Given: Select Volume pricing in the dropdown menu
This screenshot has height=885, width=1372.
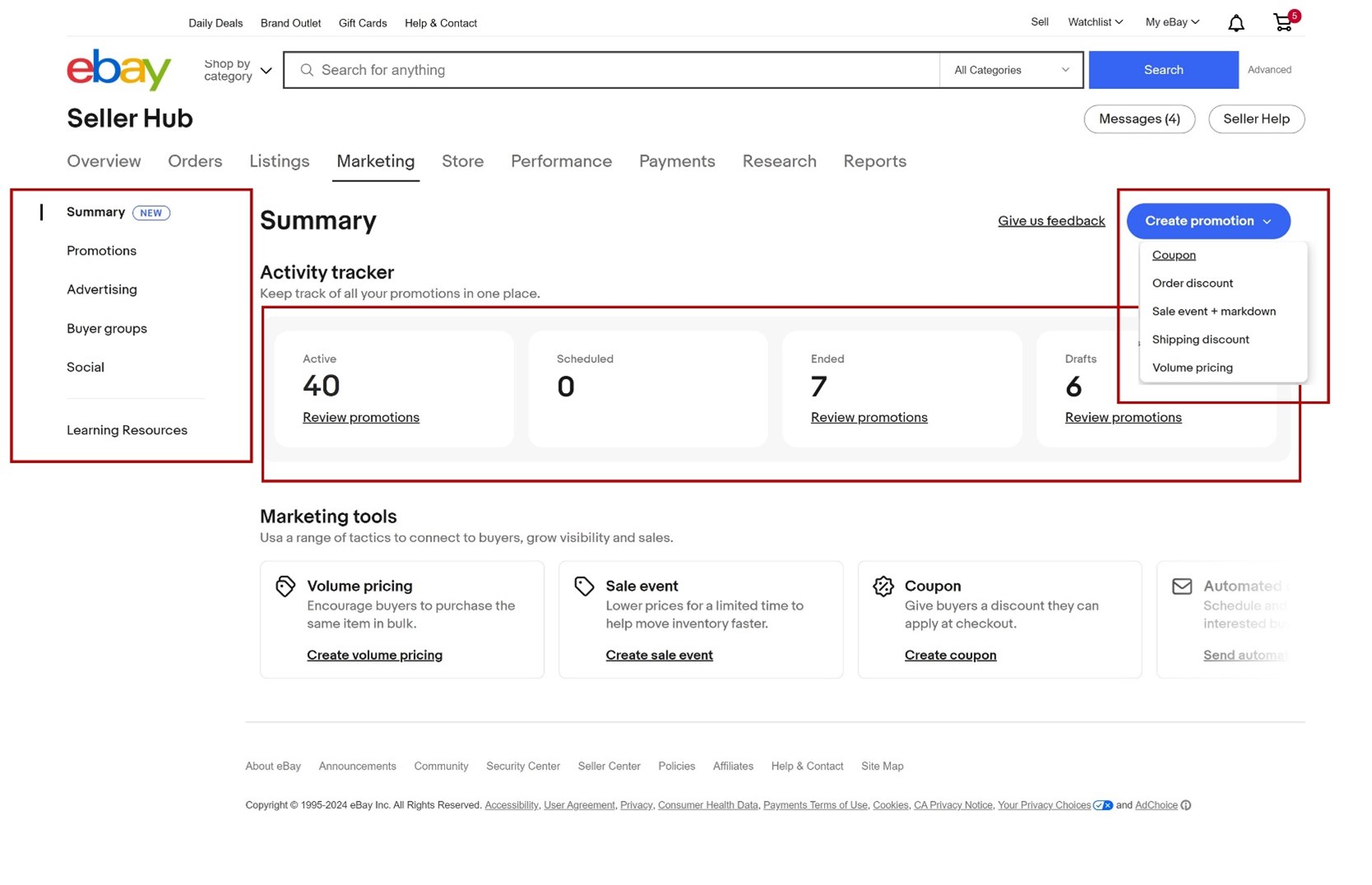Looking at the screenshot, I should tap(1192, 368).
